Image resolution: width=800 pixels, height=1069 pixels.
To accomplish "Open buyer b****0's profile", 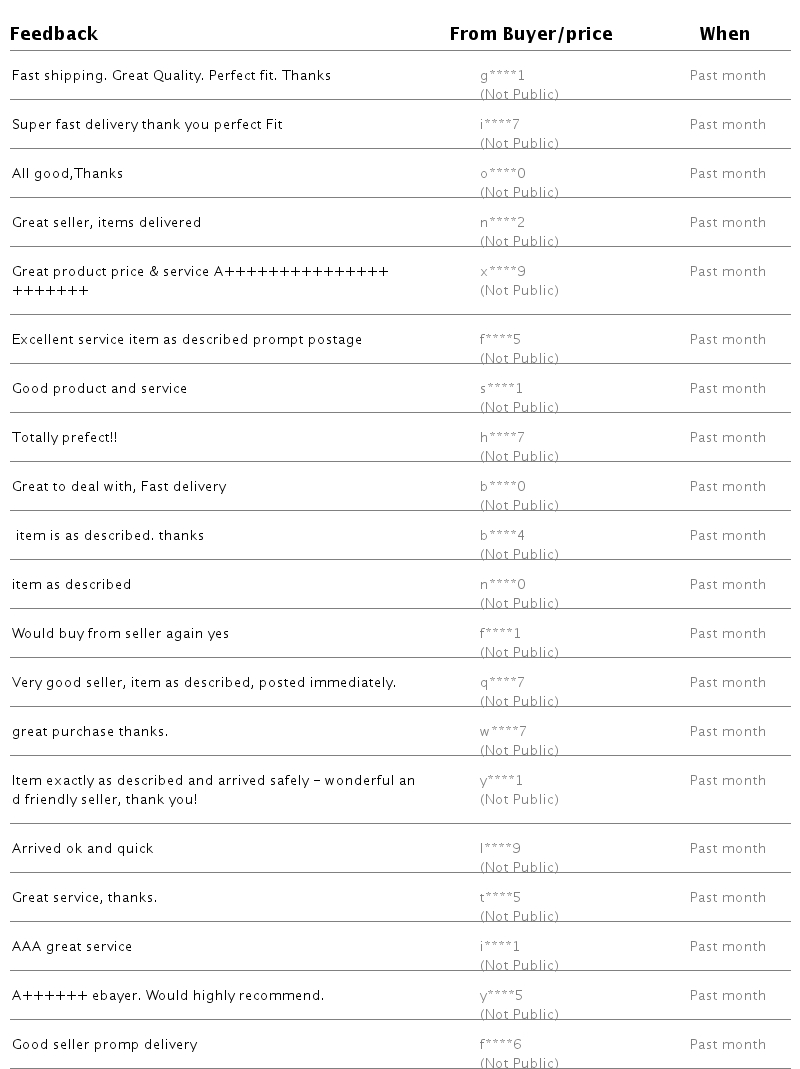I will click(502, 486).
